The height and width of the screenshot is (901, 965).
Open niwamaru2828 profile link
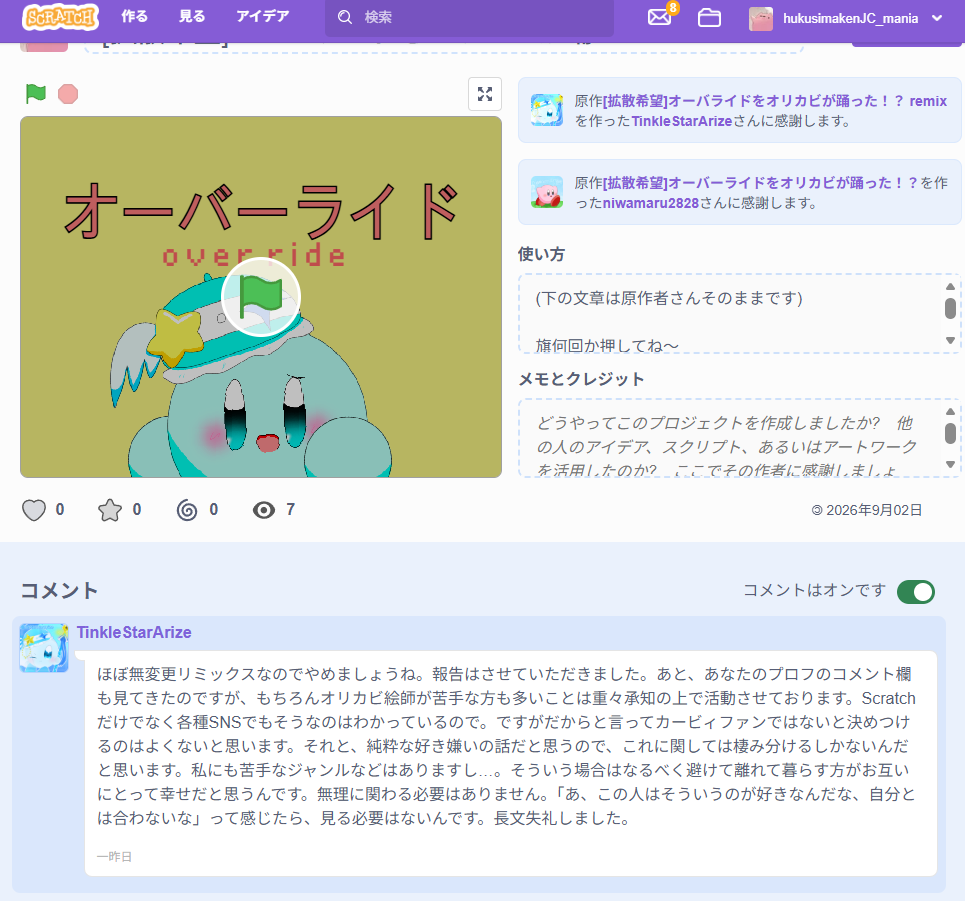[651, 203]
